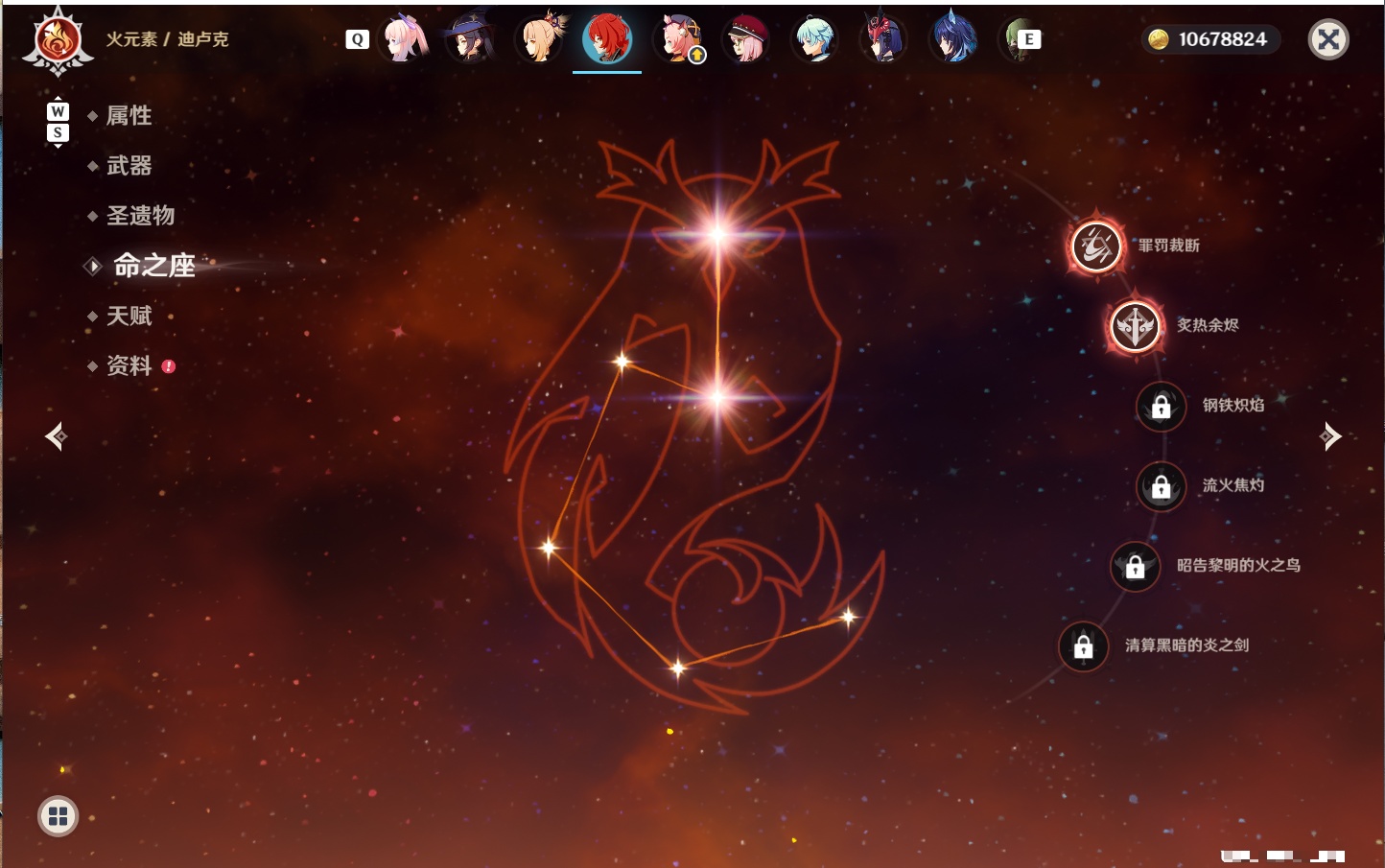Screen dimensions: 1385x868
Task: Open the 炙热余烬 constellation node
Action: 1135,326
